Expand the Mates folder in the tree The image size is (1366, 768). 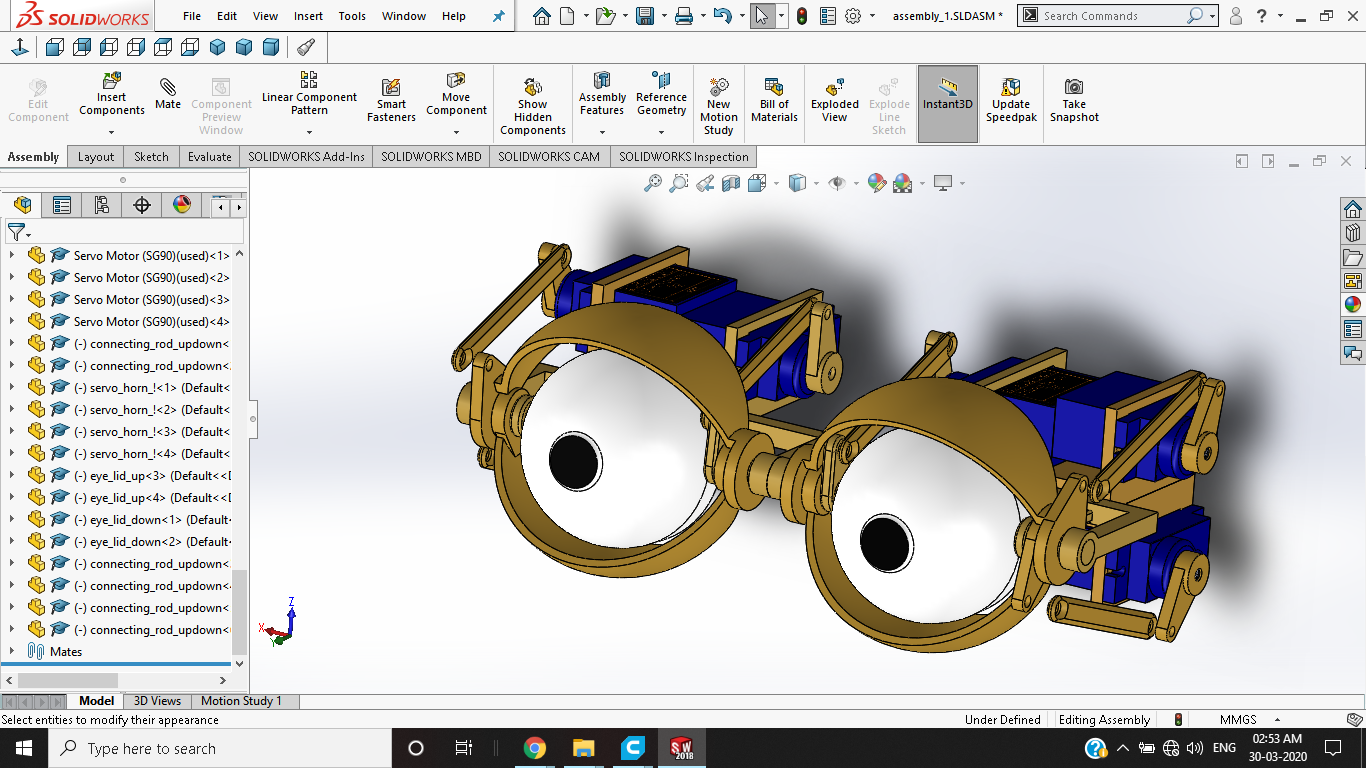(x=12, y=651)
